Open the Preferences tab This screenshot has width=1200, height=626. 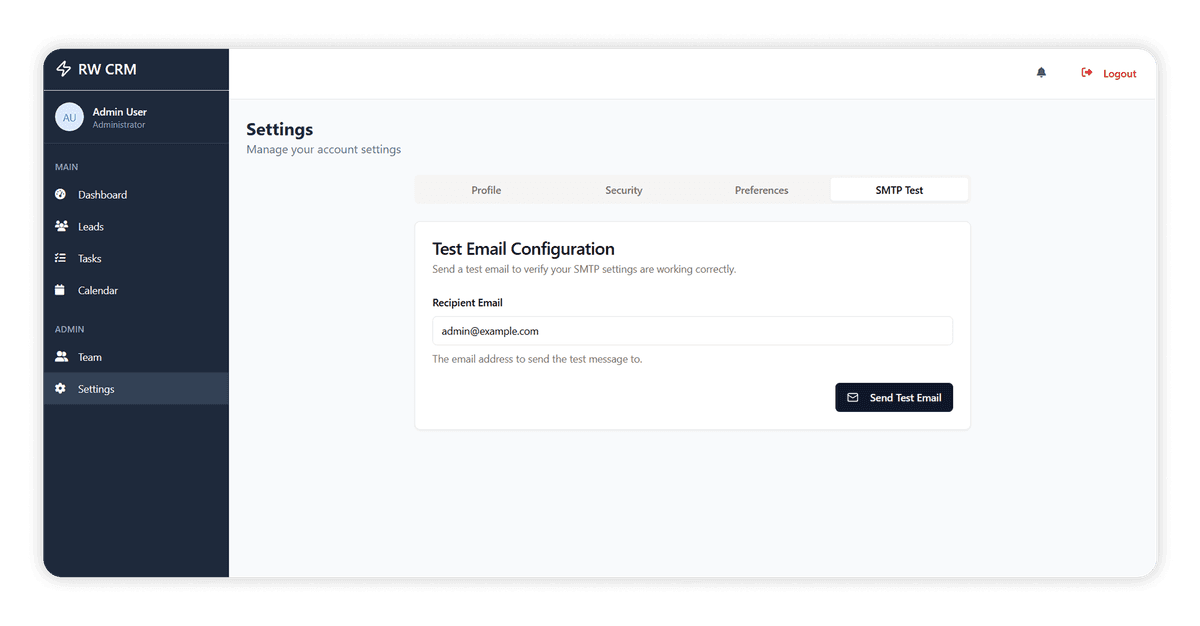pos(761,190)
